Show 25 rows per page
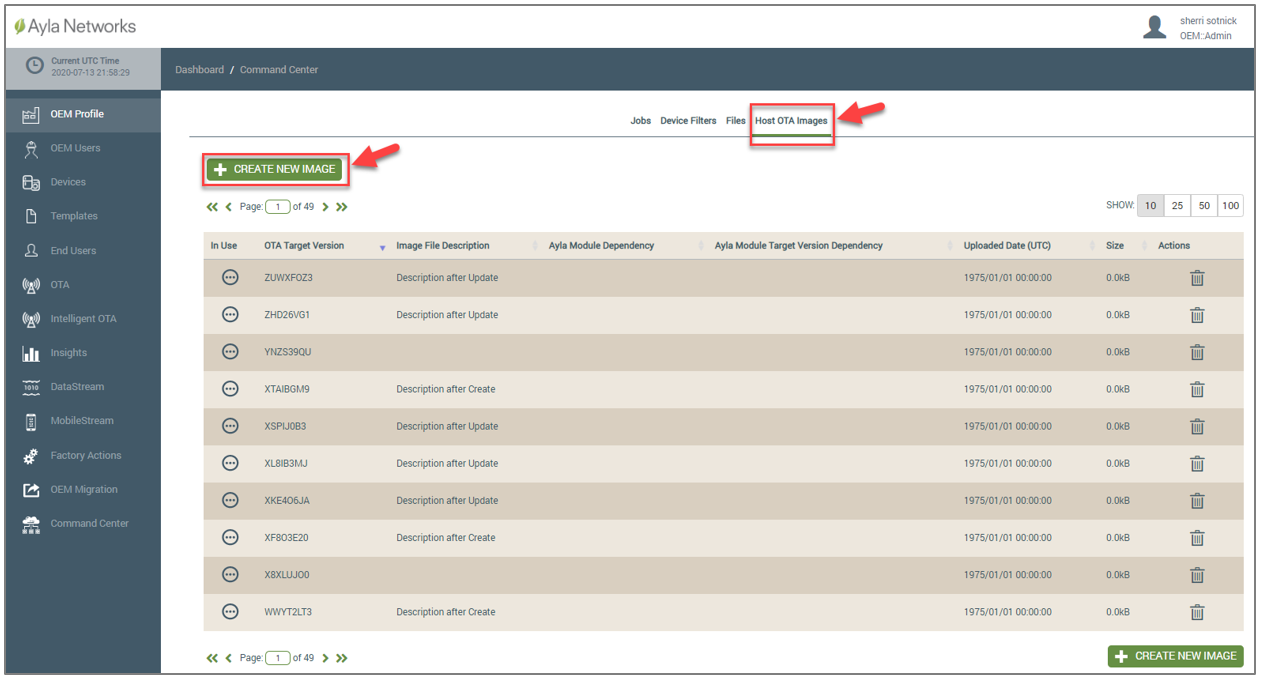1261x680 pixels. pos(1177,206)
